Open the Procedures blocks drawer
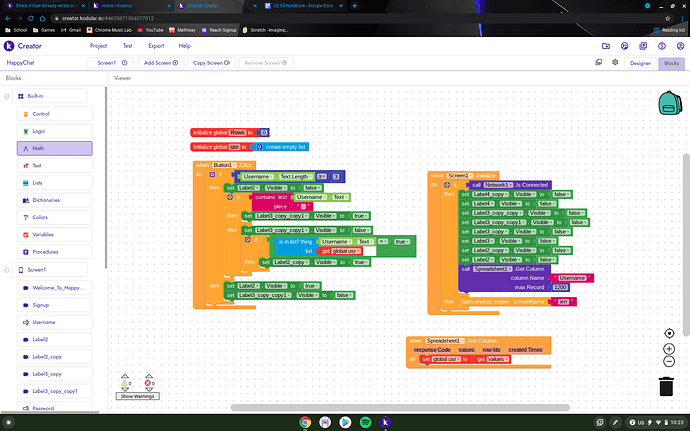The height and width of the screenshot is (431, 690). click(x=55, y=252)
